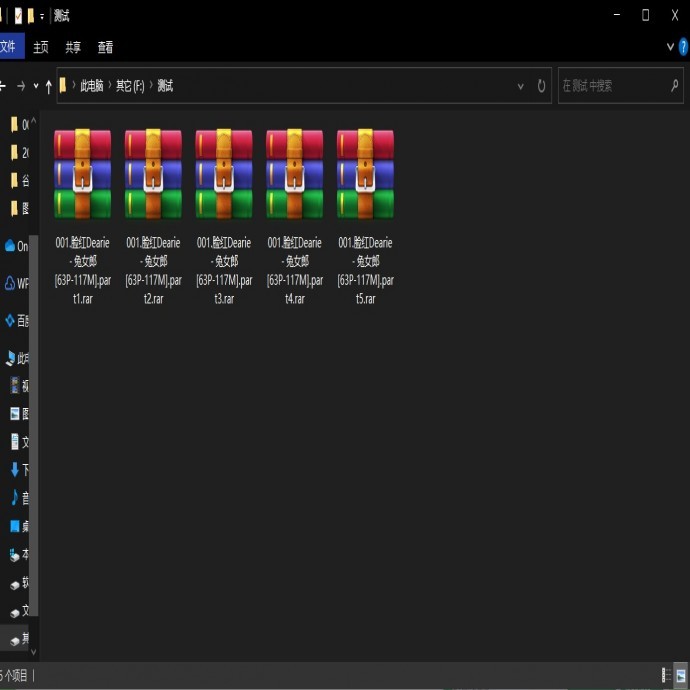
Task: Click the 测试 breadcrumb in address bar
Action: pyautogui.click(x=165, y=85)
